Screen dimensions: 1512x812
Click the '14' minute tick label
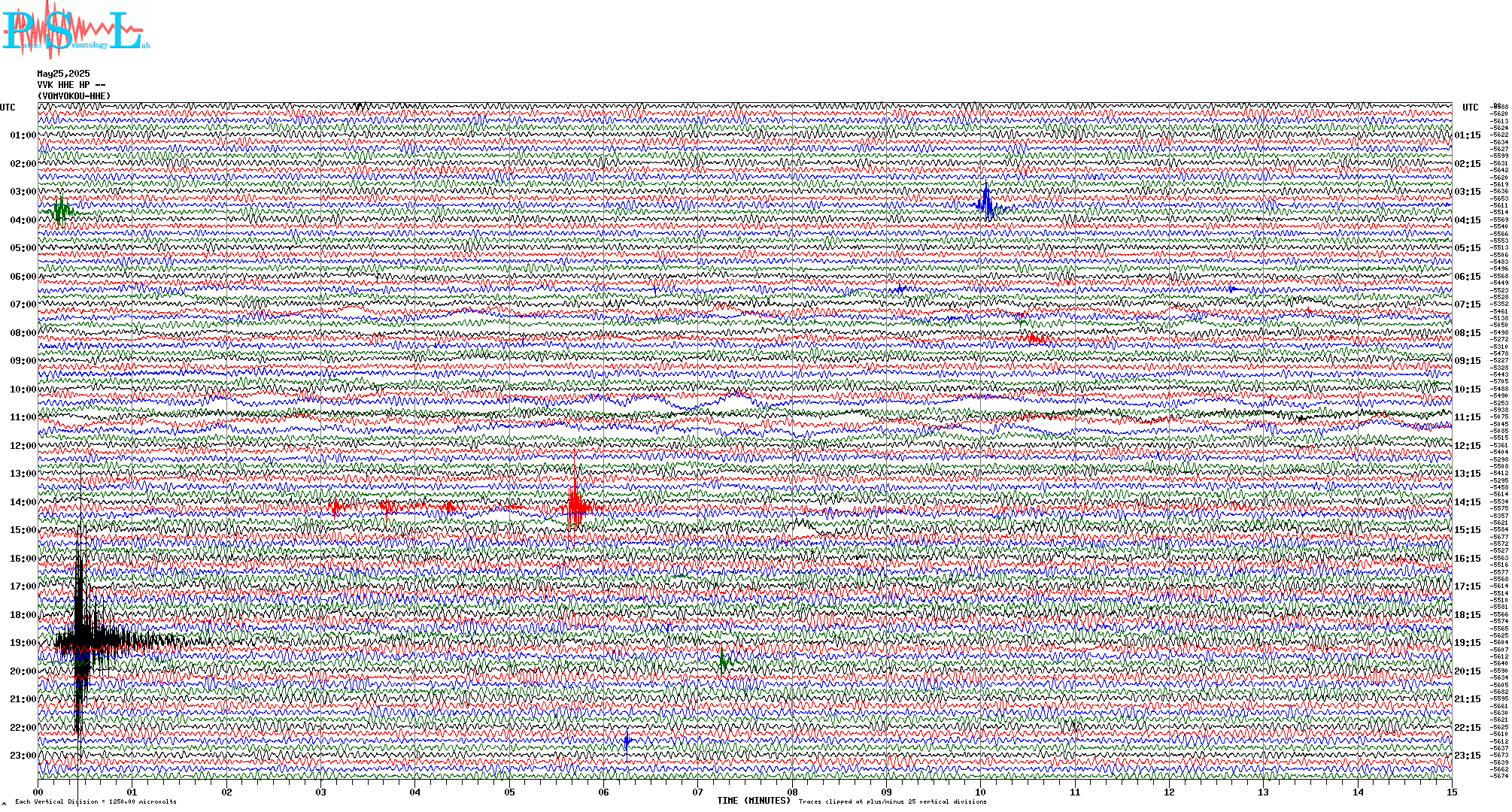(1358, 792)
